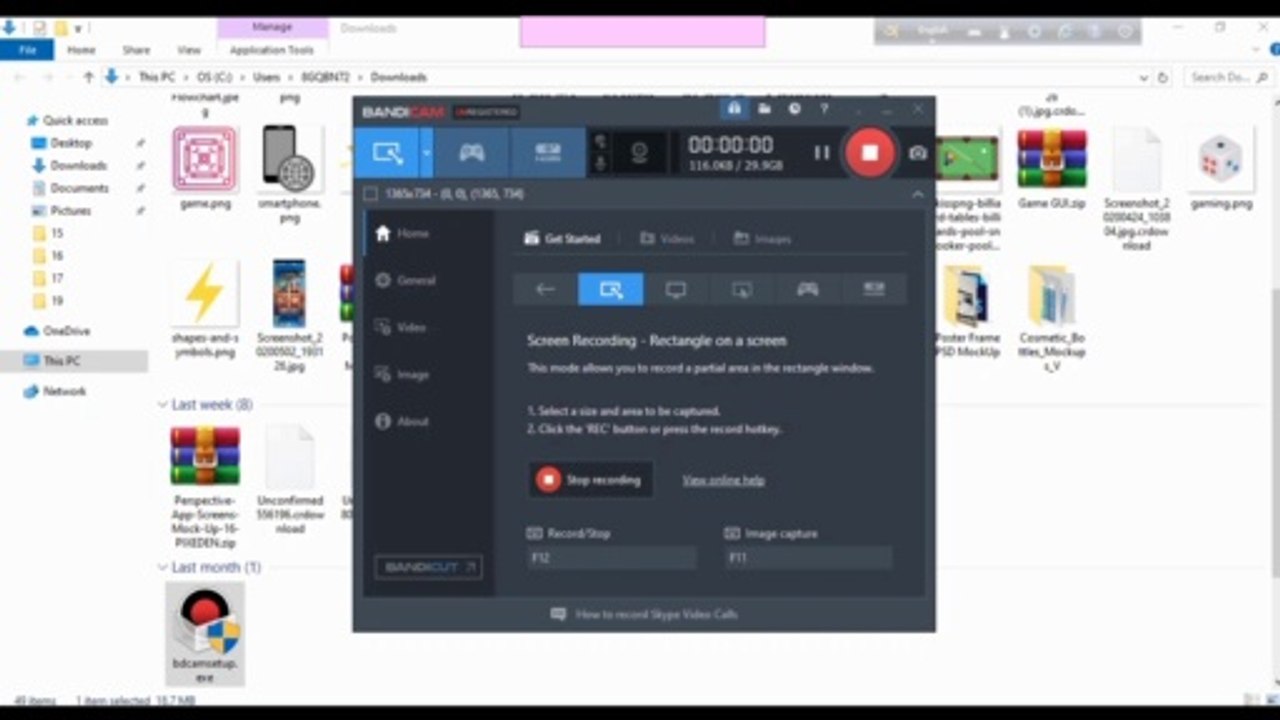Open How to record Skype Video Calls link
Viewport: 1280px width, 720px height.
pyautogui.click(x=645, y=614)
